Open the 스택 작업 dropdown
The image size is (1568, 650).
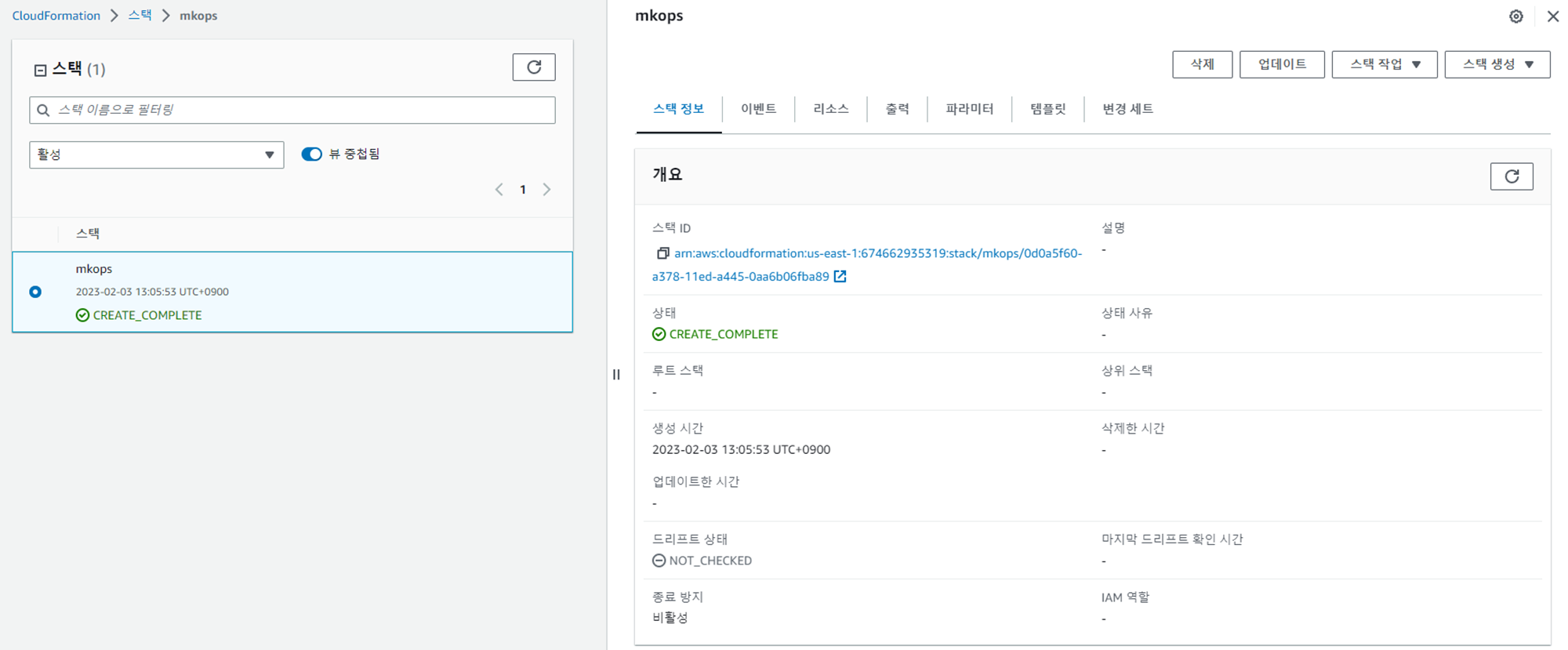[1385, 64]
